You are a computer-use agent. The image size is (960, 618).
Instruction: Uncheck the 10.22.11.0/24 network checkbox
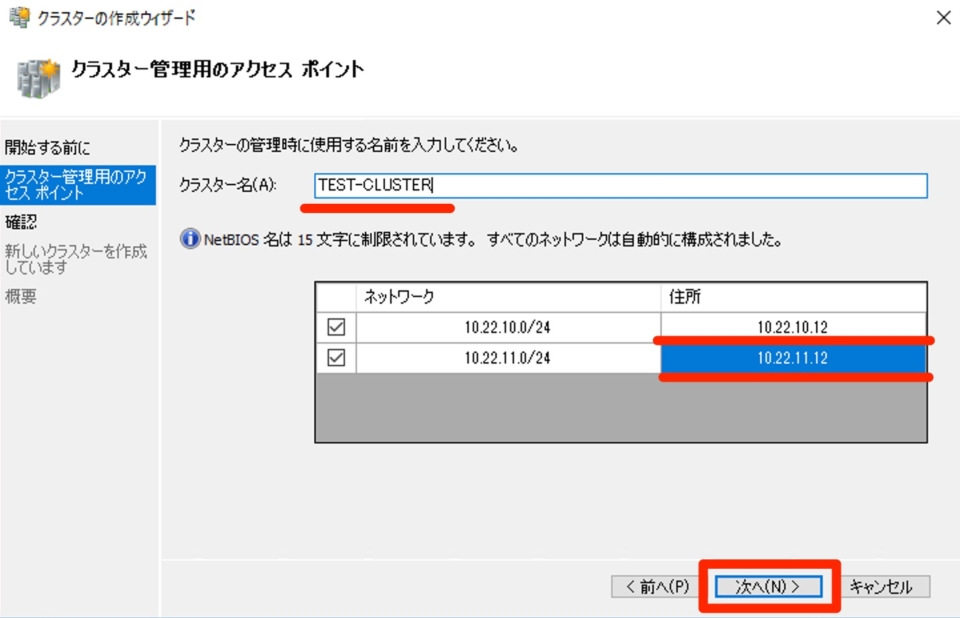(336, 358)
